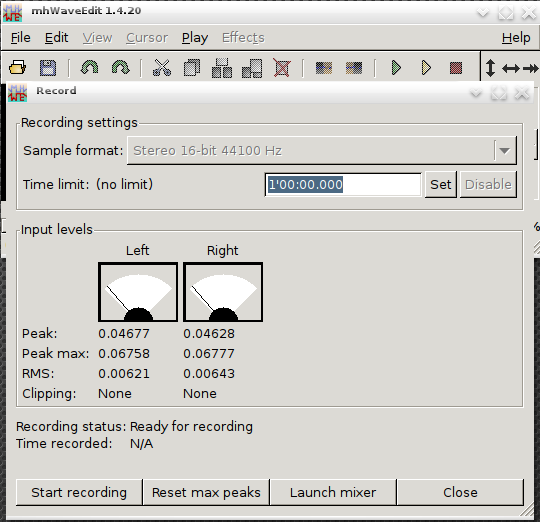Expand the Sample format dropdown arrow
Screen dimensions: 540x522
pos(505,150)
